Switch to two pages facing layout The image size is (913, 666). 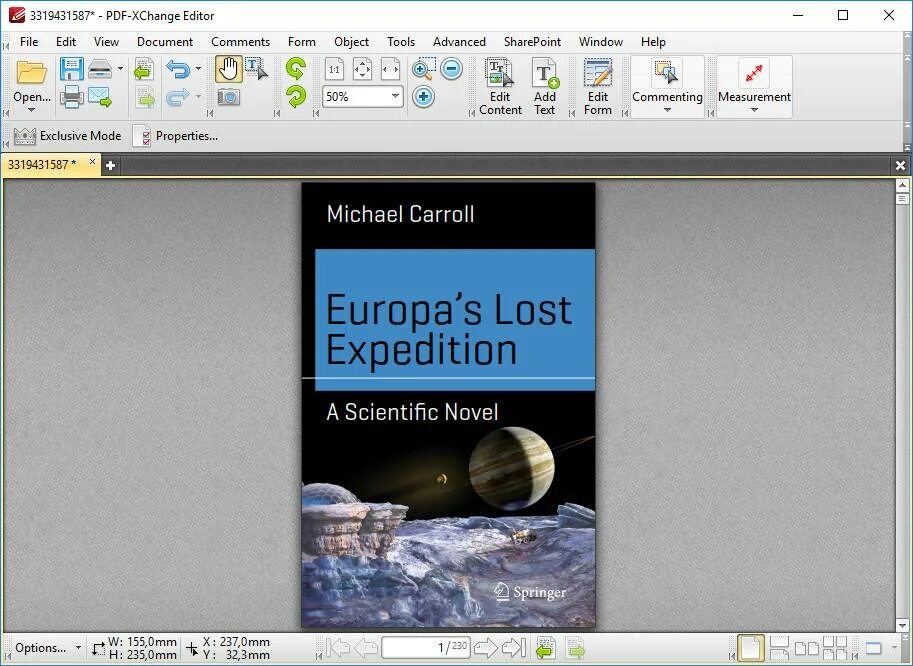(807, 647)
